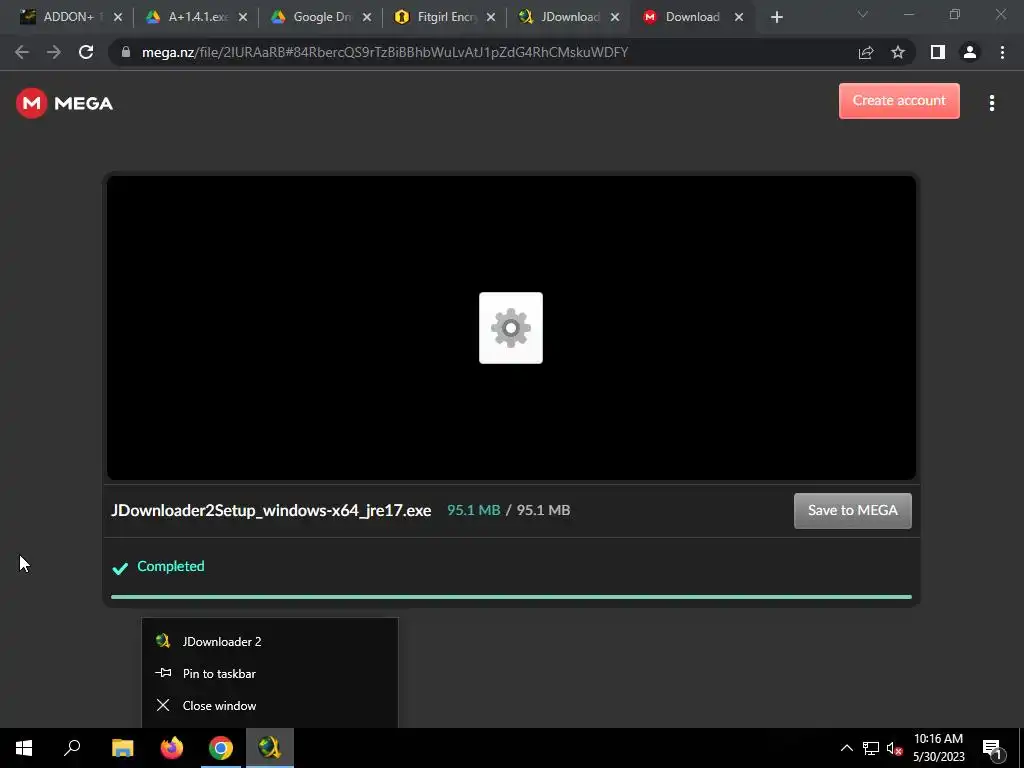Close the MEGA Download tab

(x=739, y=18)
